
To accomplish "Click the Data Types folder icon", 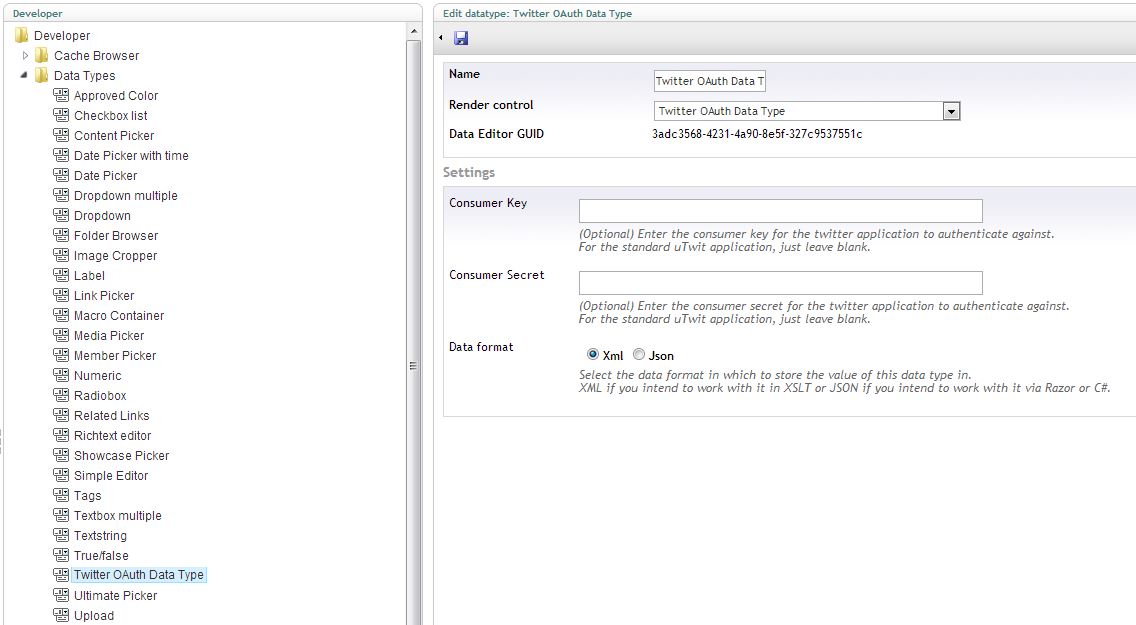I will coord(42,75).
